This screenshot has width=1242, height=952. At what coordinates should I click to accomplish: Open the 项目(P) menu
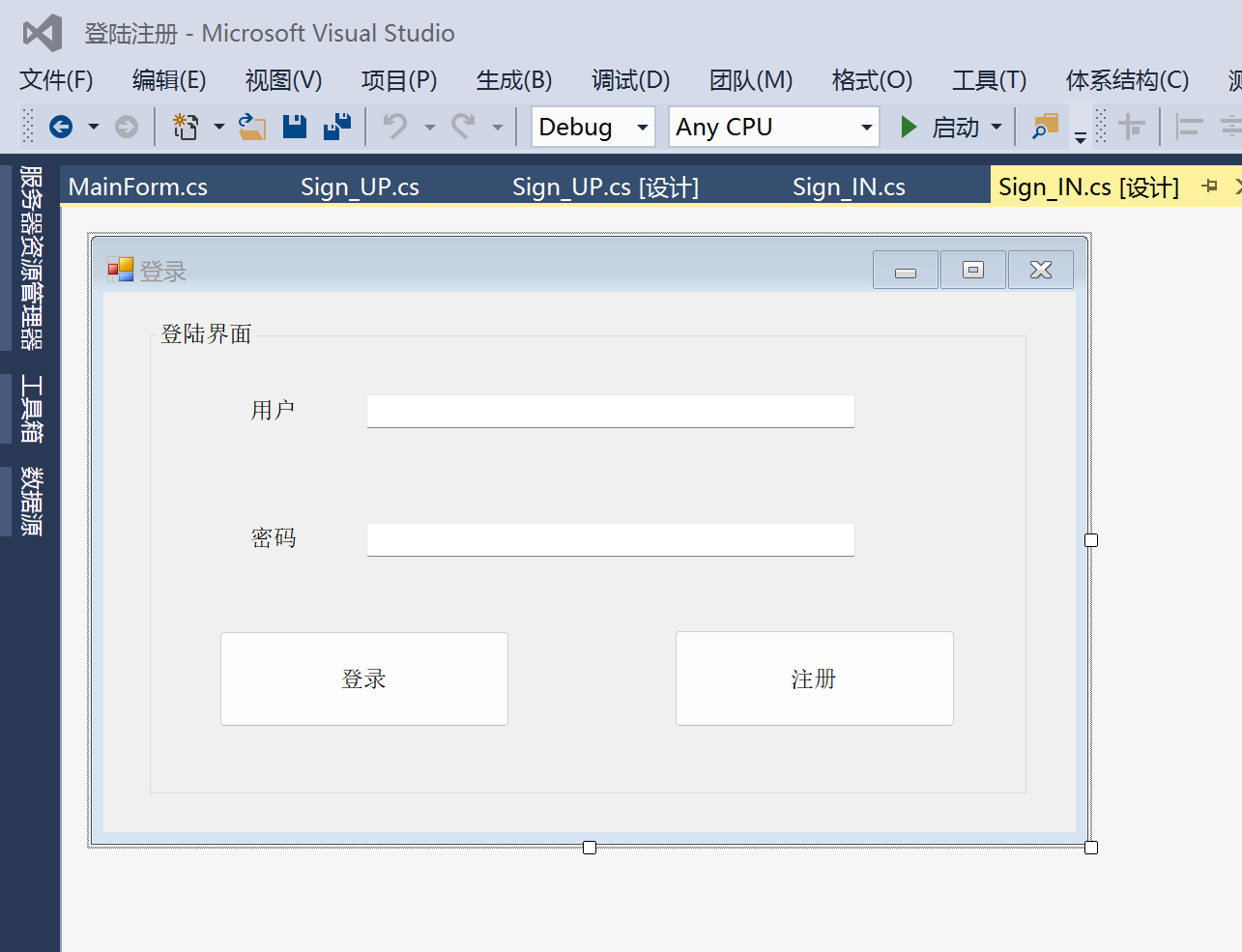399,80
